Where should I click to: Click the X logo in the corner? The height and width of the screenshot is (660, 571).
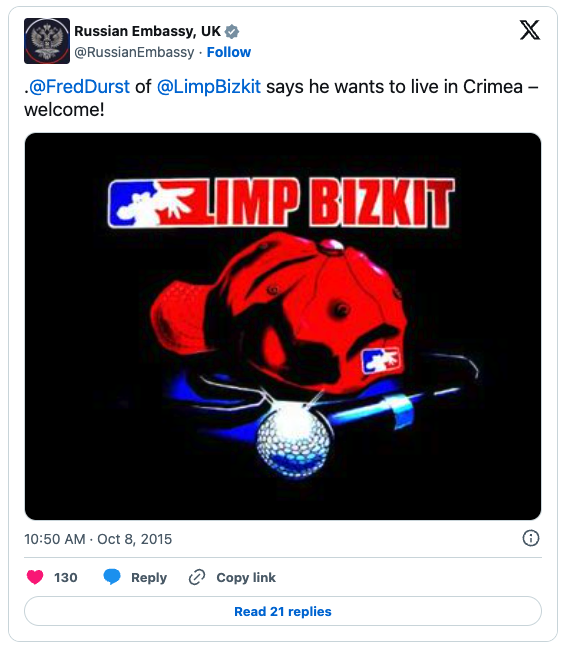[x=529, y=30]
